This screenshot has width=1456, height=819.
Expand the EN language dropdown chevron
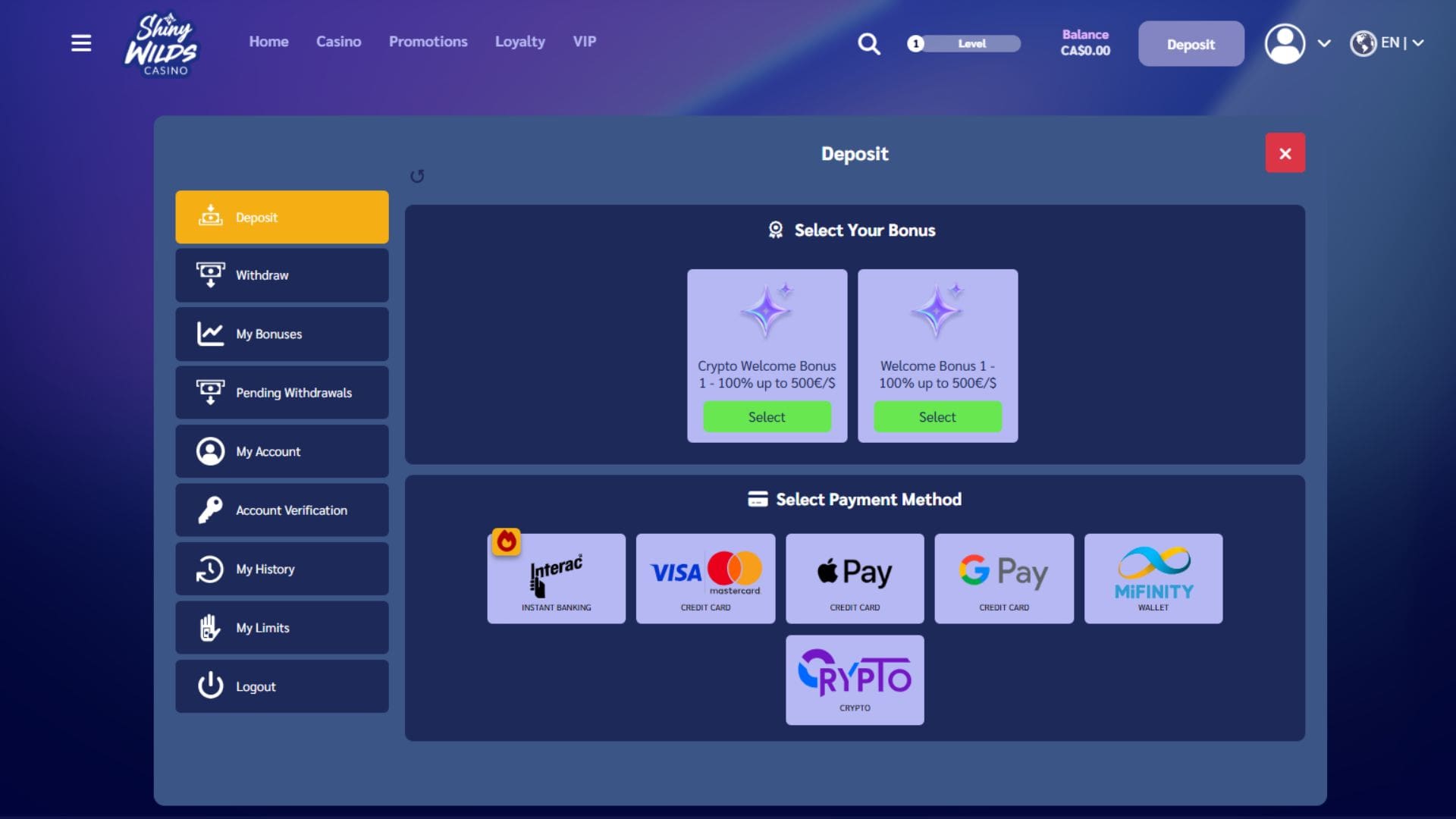pyautogui.click(x=1418, y=43)
